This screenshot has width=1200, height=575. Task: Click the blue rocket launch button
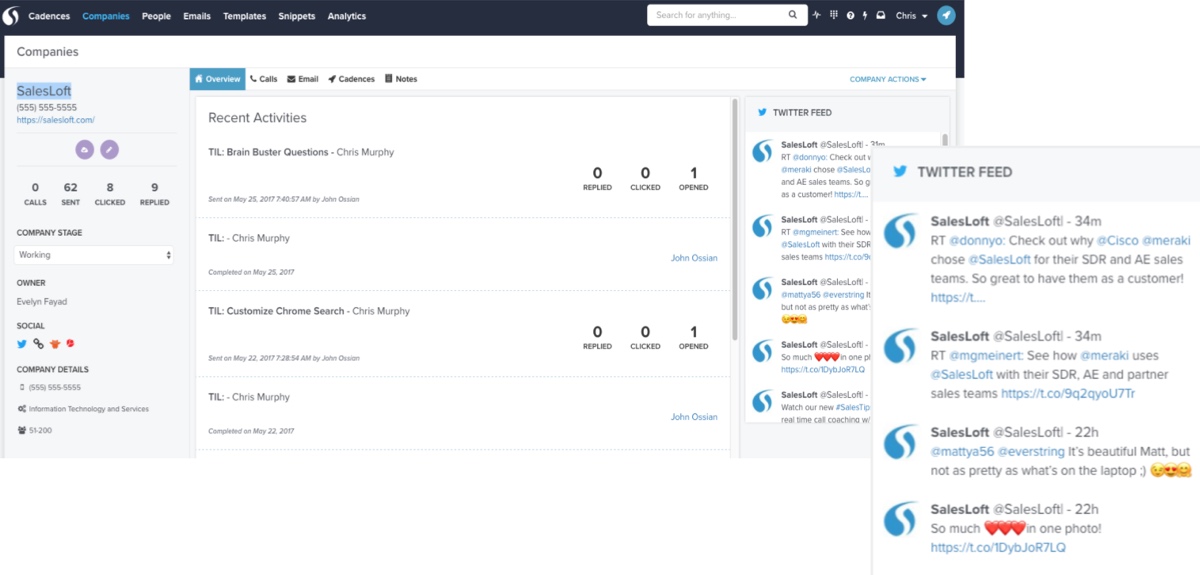pos(946,16)
